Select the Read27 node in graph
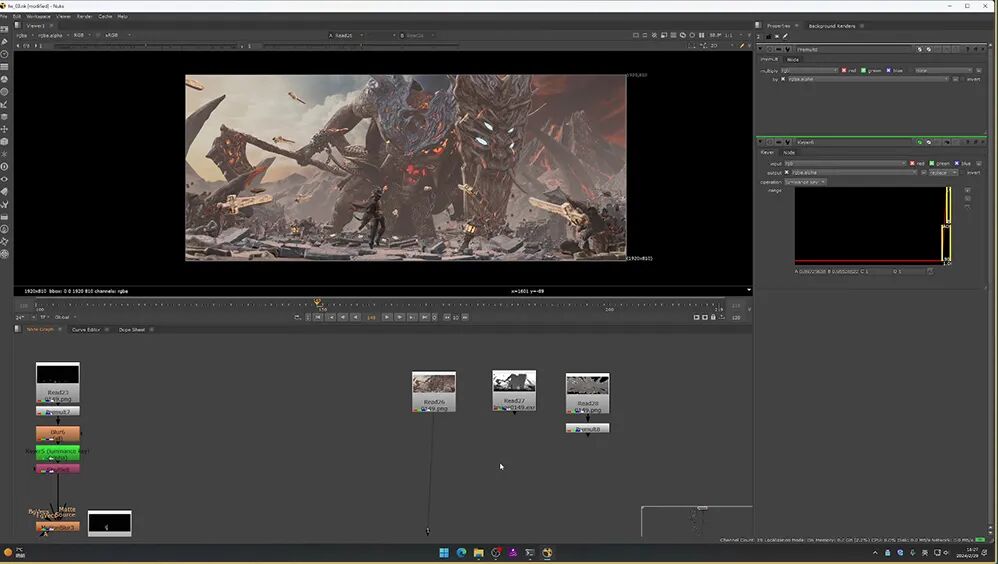 pyautogui.click(x=514, y=390)
